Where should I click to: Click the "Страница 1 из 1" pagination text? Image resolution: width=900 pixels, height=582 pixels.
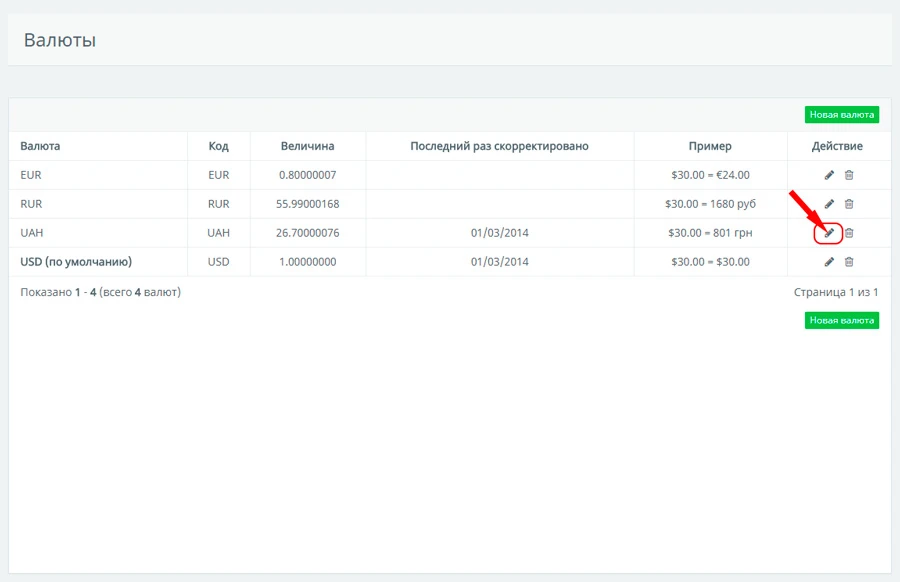tap(835, 292)
